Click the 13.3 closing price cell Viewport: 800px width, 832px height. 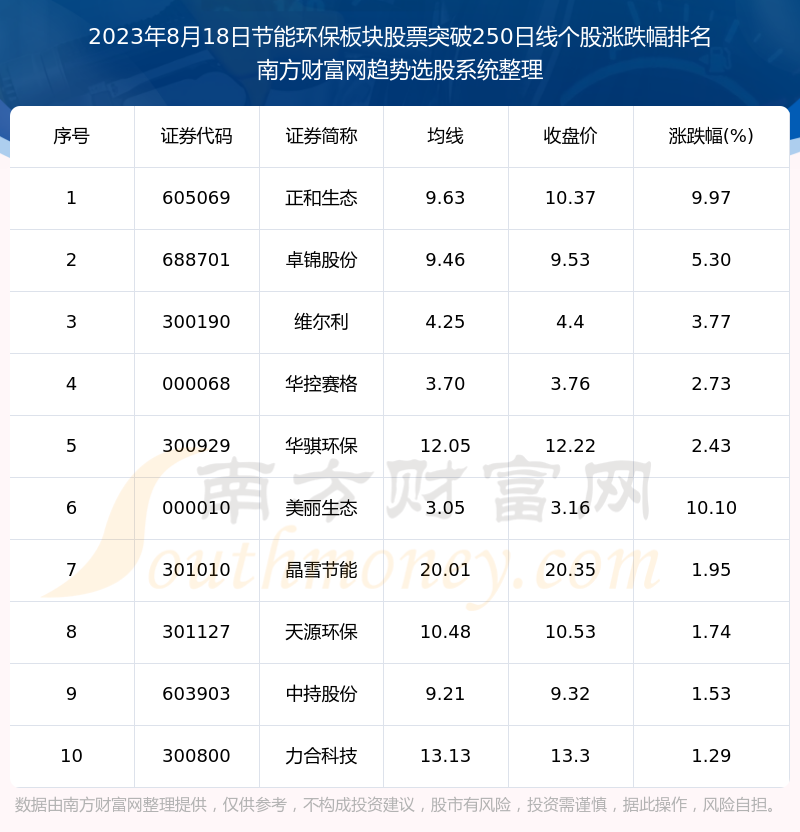tap(570, 757)
